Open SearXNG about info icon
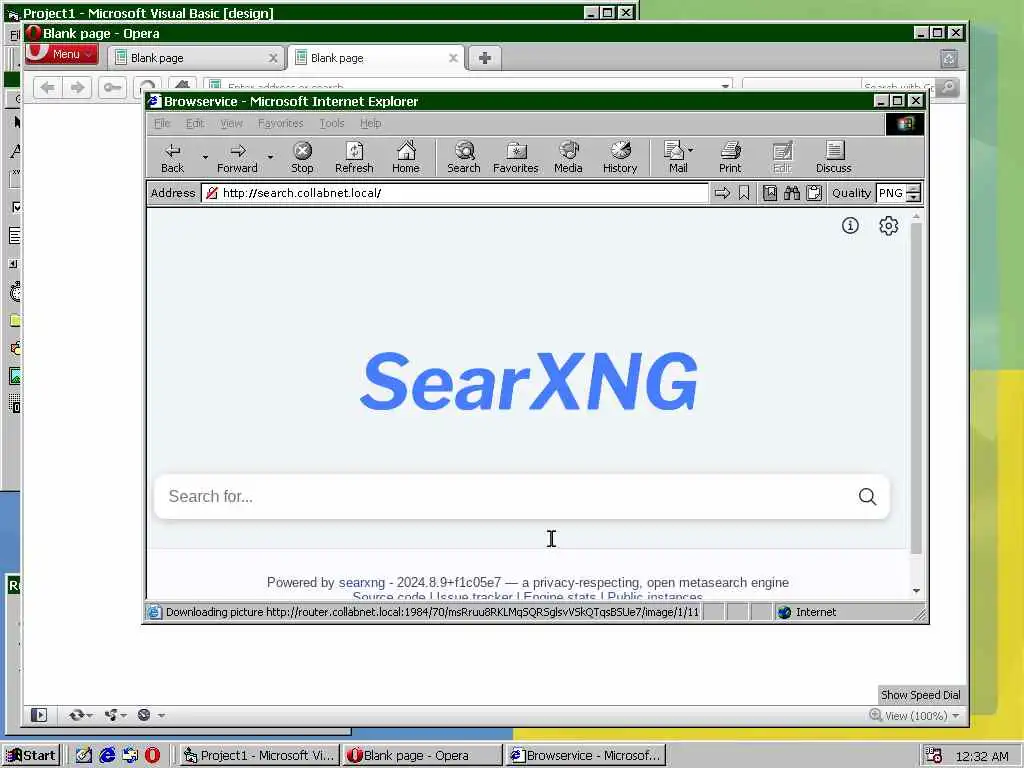 (850, 225)
